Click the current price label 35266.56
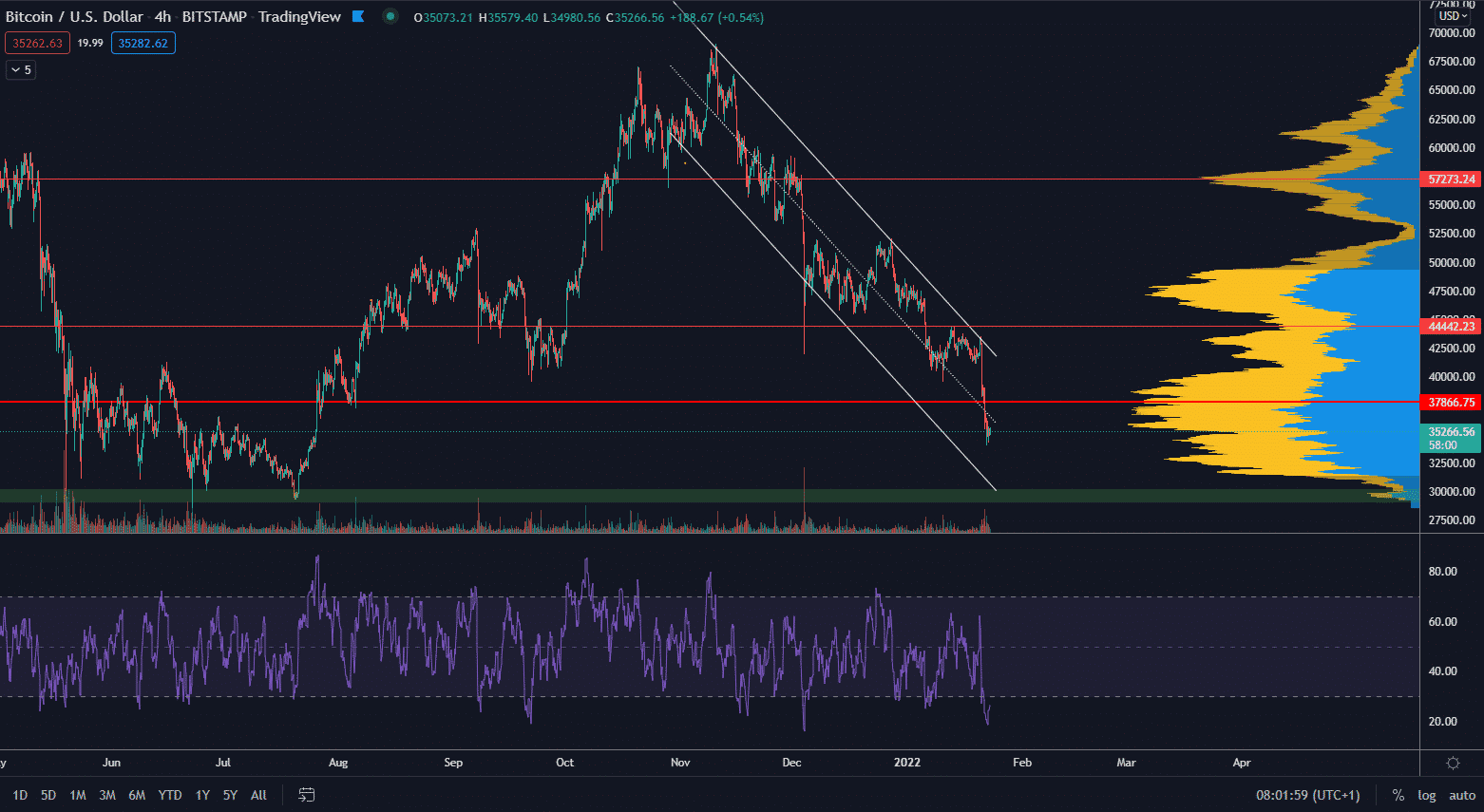Viewport: 1484px width, 812px height. click(x=1451, y=432)
